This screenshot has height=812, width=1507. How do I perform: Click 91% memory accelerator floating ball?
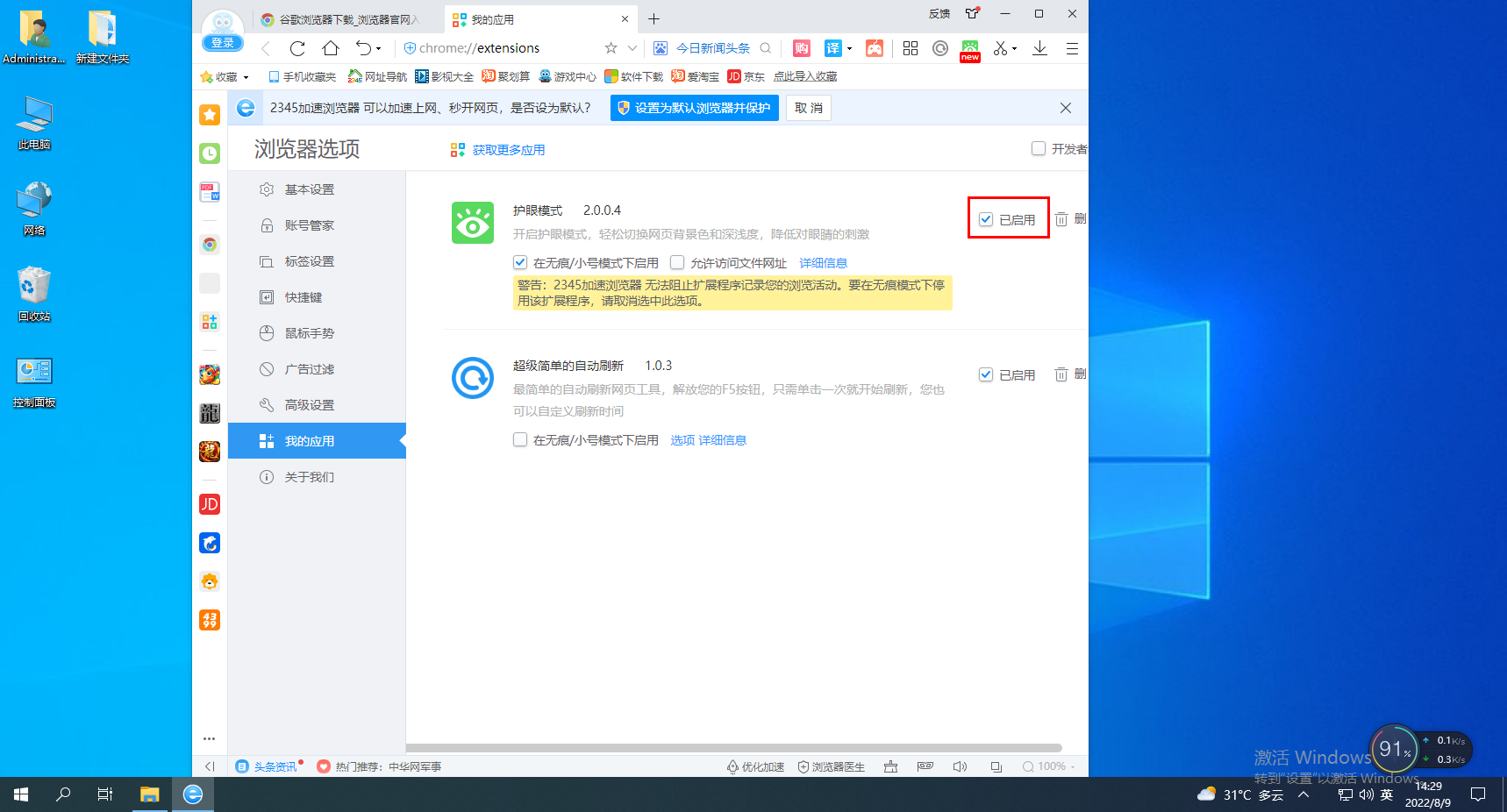tap(1395, 749)
